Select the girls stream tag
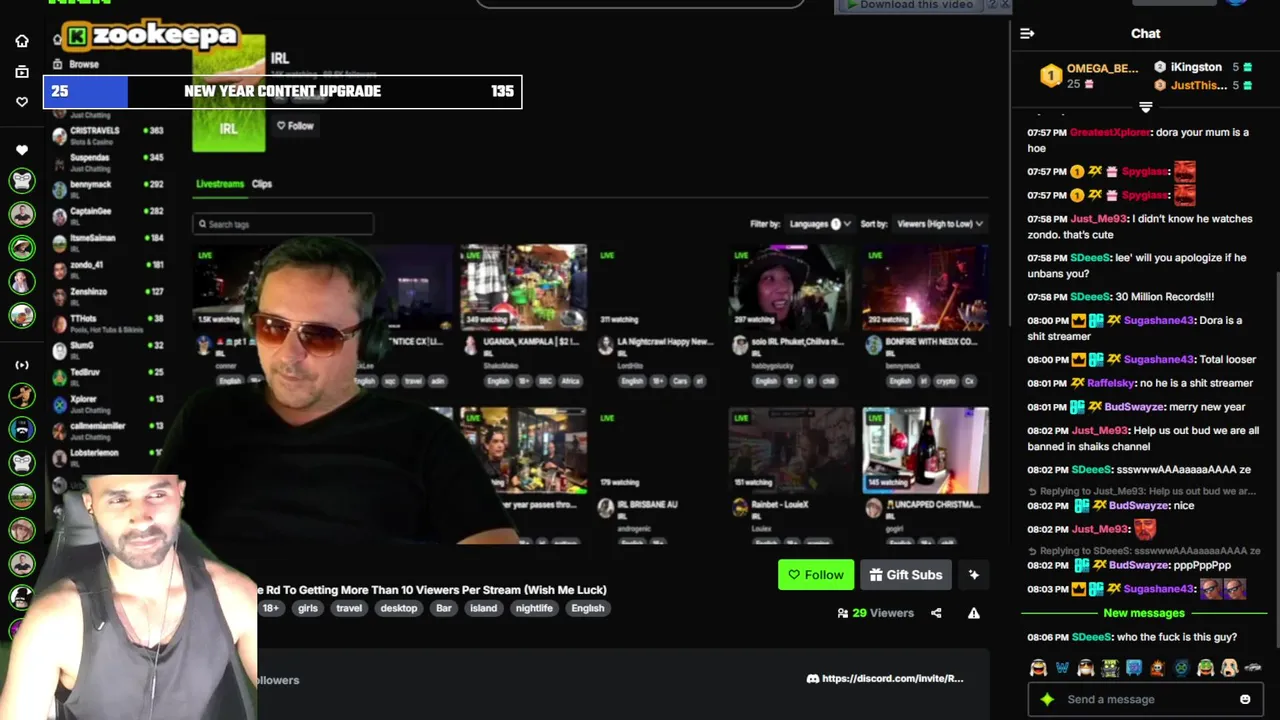Viewport: 1280px width, 720px height. coord(308,608)
